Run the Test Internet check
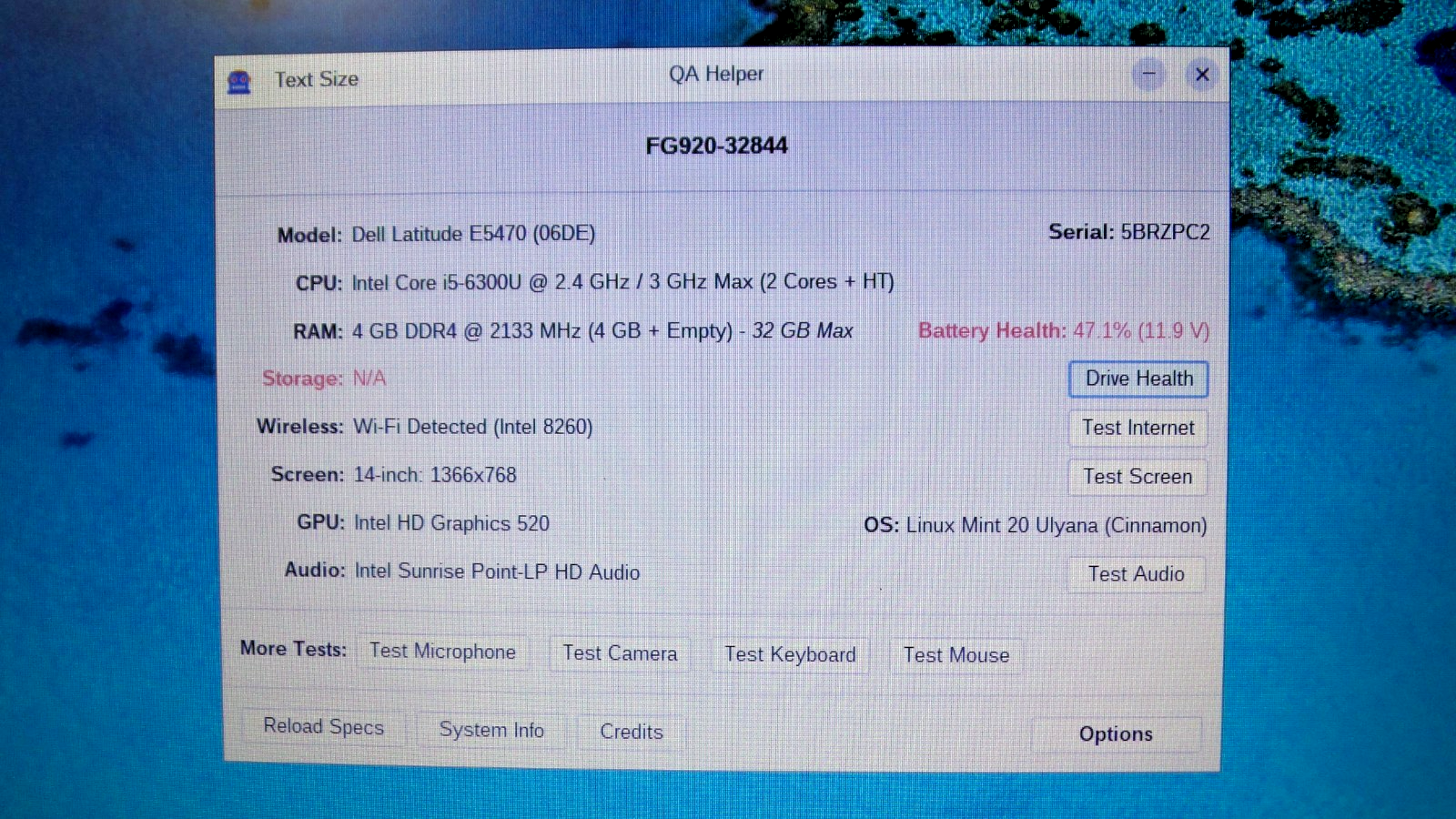 [x=1137, y=428]
